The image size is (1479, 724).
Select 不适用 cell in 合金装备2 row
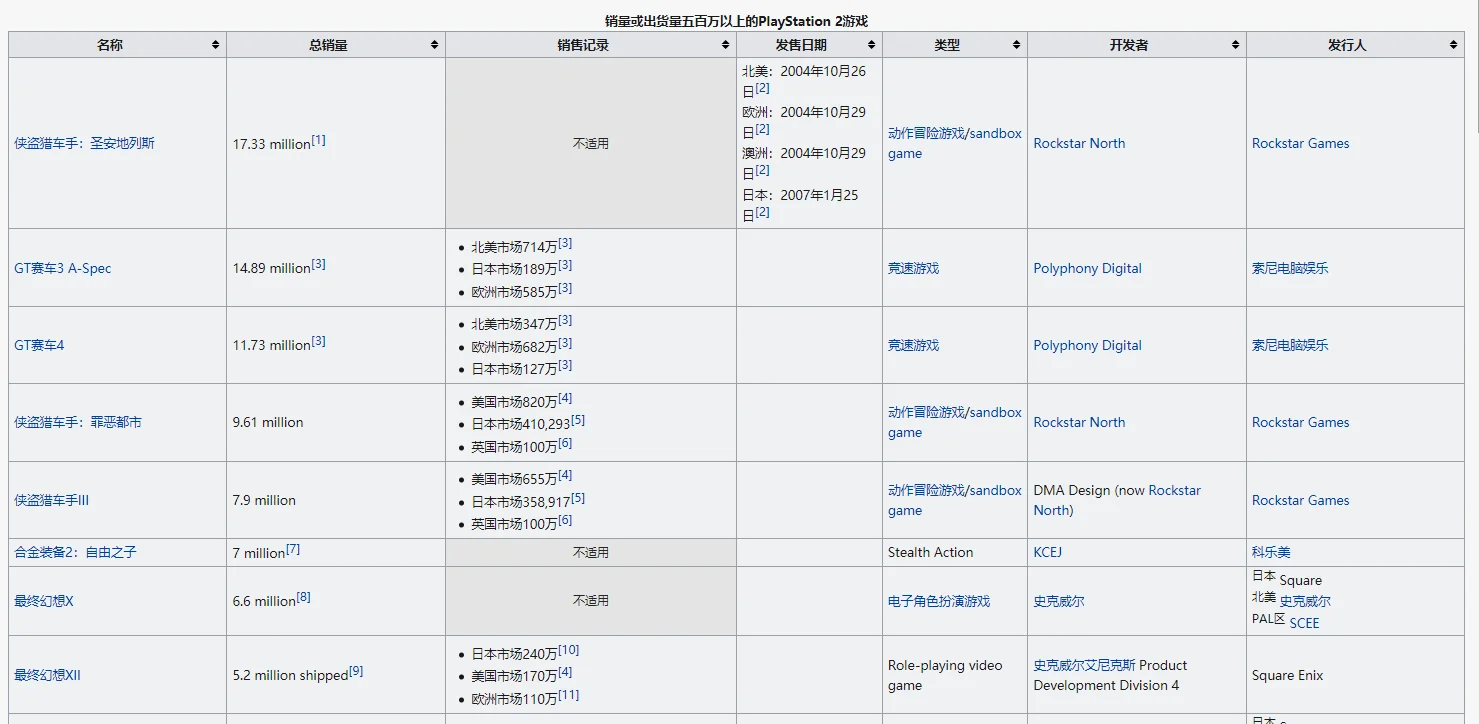coord(591,552)
